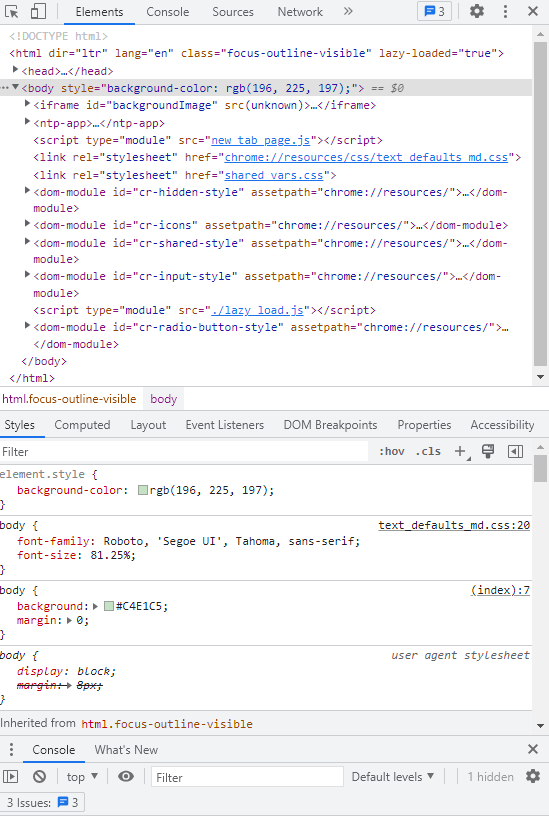The width and height of the screenshot is (549, 819).
Task: Open the top JavaScript context dropdown
Action: pos(83,777)
